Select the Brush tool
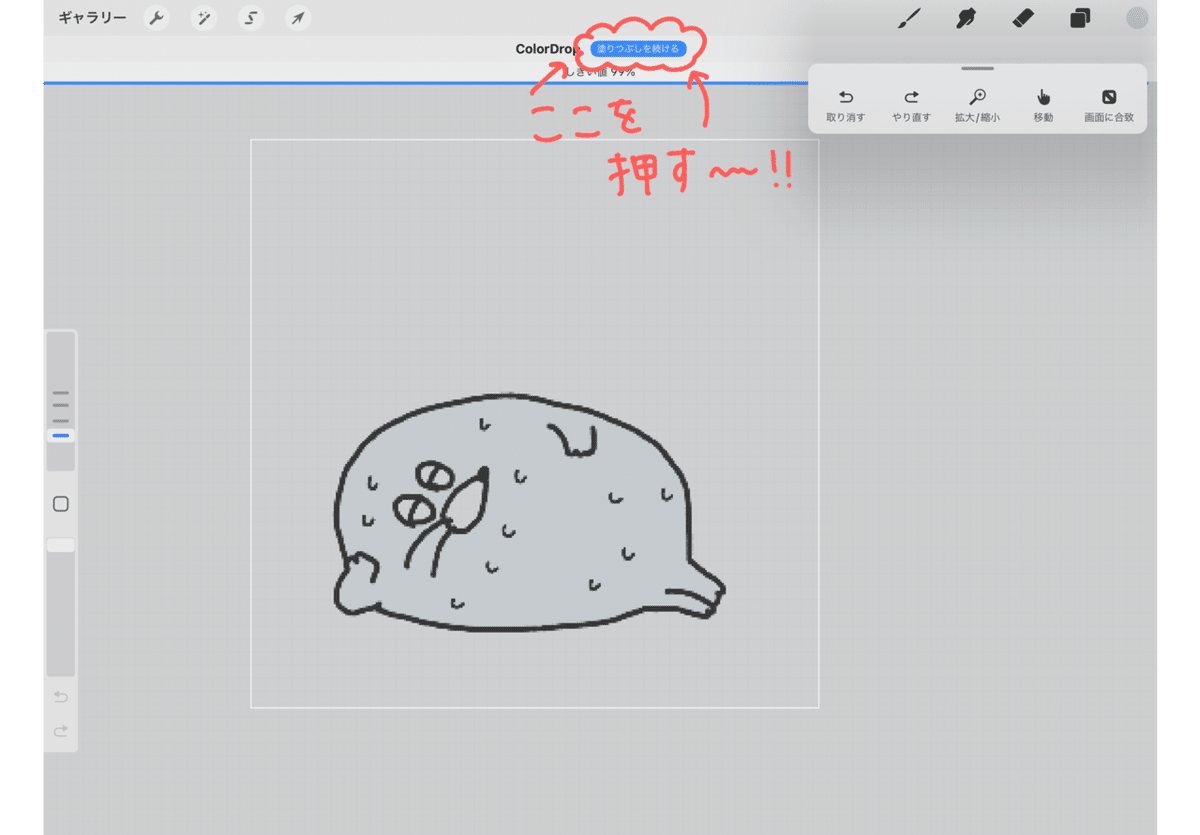Viewport: 1200px width, 835px height. 909,18
